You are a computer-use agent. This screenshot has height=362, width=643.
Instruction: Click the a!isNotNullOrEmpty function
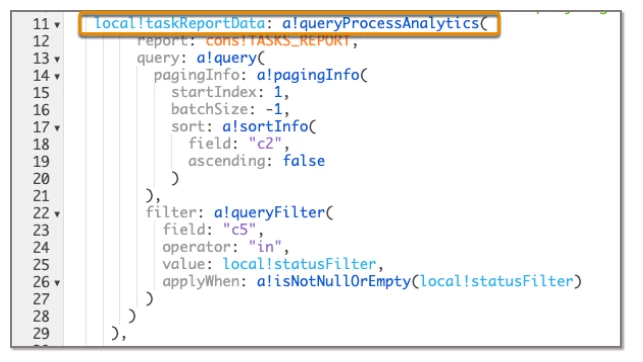click(x=334, y=282)
